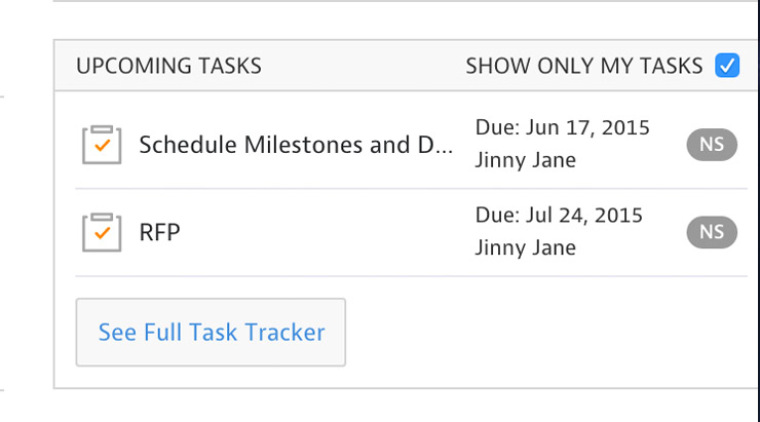
Task: Click the Schedule Milestones task clipboard icon
Action: (x=102, y=144)
